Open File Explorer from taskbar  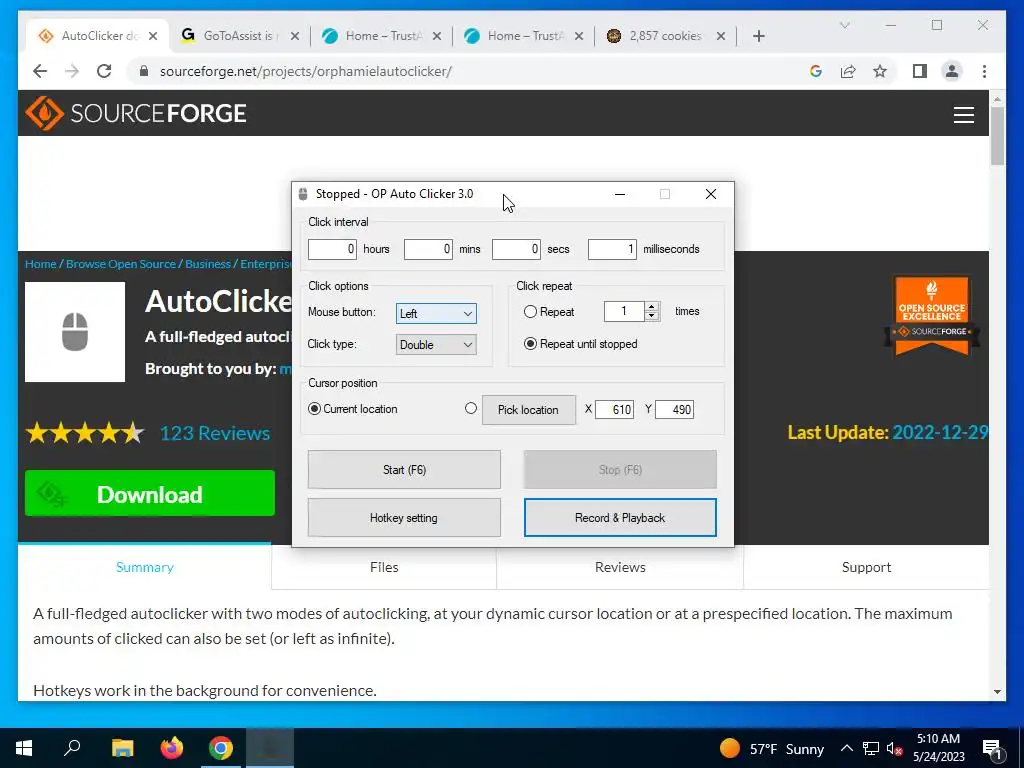click(x=122, y=748)
